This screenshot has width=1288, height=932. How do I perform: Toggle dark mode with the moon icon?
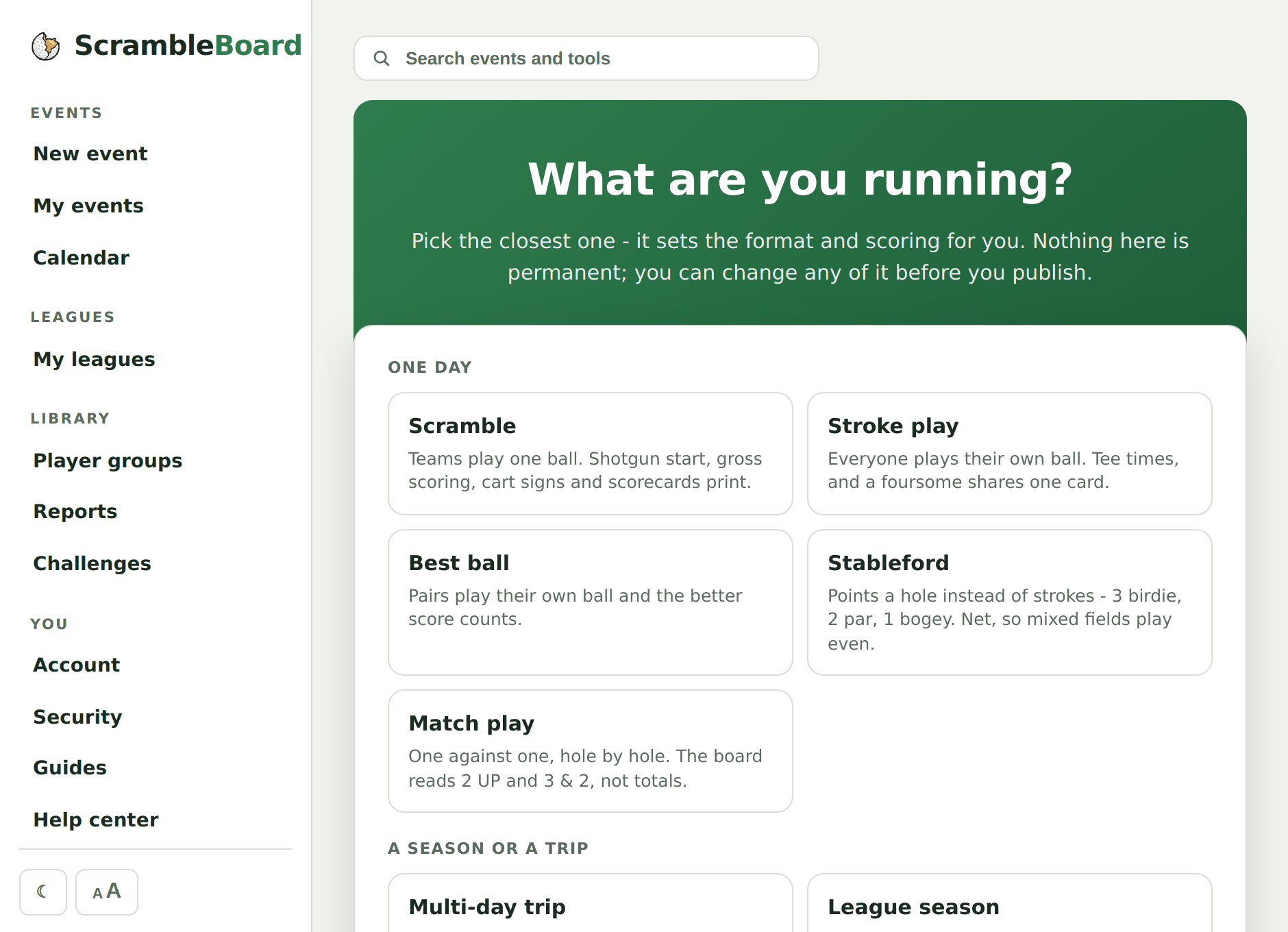(x=43, y=892)
